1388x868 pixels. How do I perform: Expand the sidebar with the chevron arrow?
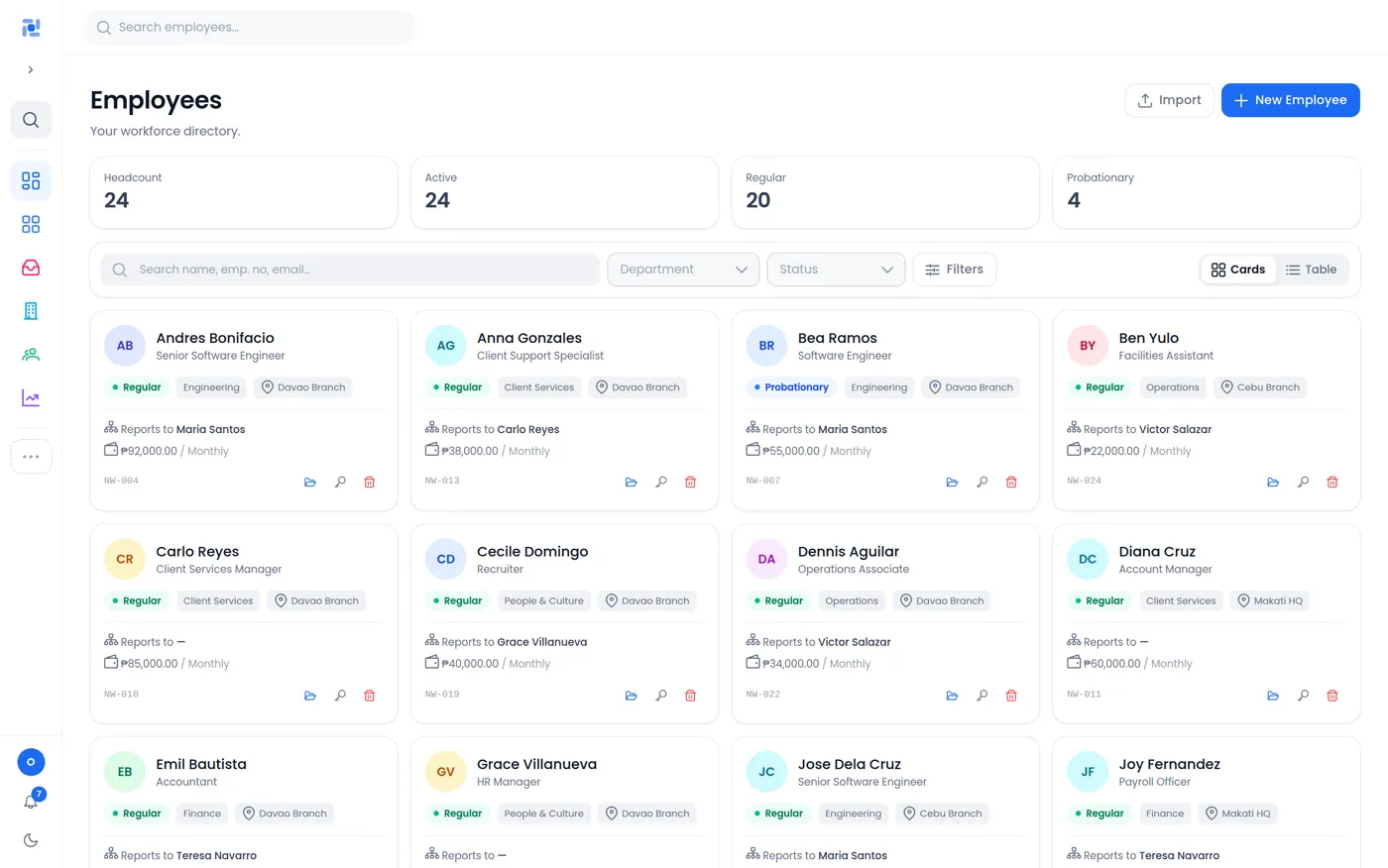(31, 70)
